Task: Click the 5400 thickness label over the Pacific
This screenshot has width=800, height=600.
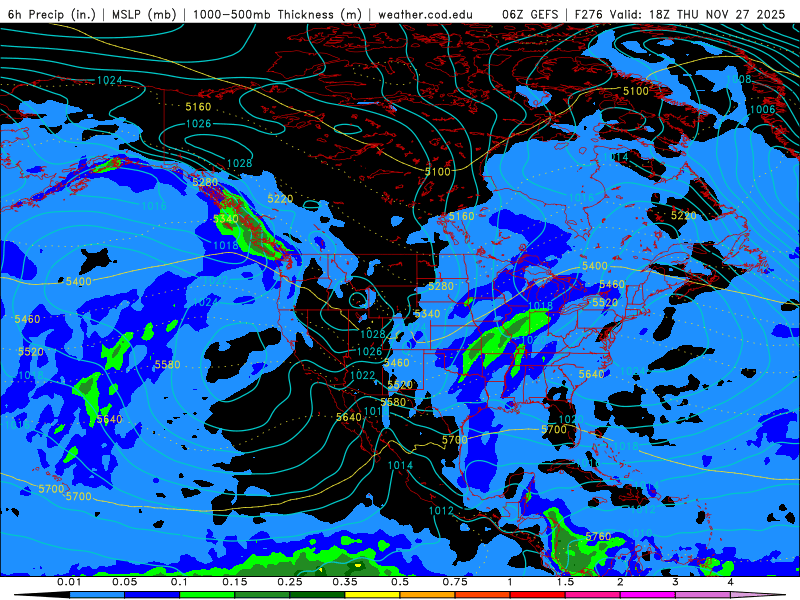Action: (79, 282)
